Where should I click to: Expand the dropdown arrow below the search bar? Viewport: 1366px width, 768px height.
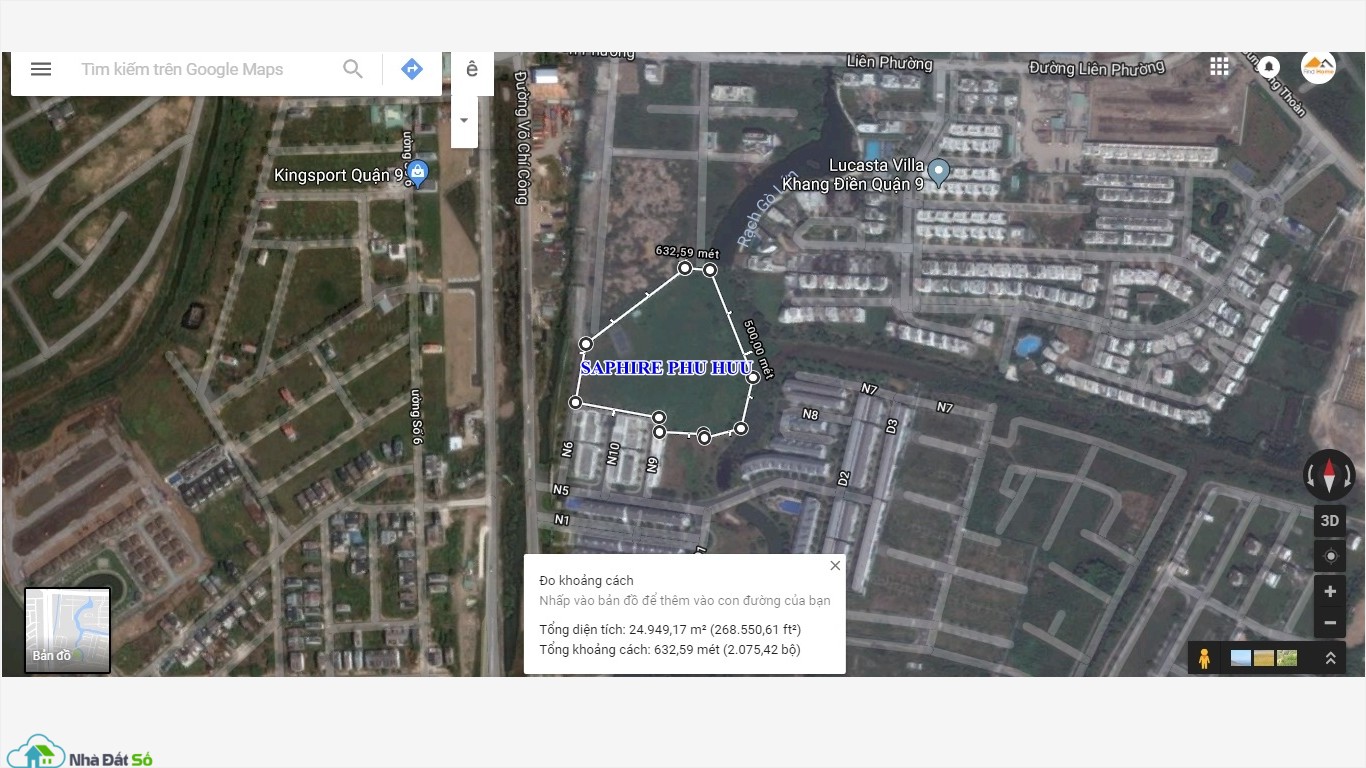[x=464, y=120]
